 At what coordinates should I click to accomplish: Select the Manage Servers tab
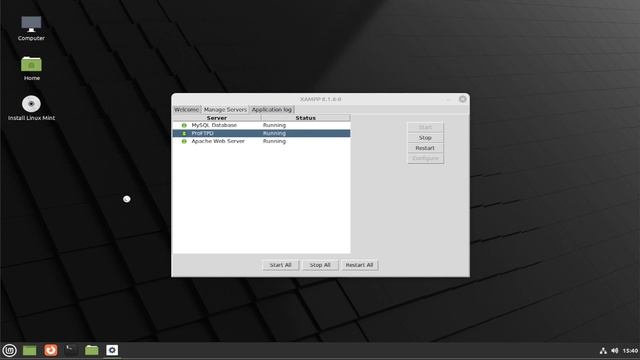(x=225, y=109)
